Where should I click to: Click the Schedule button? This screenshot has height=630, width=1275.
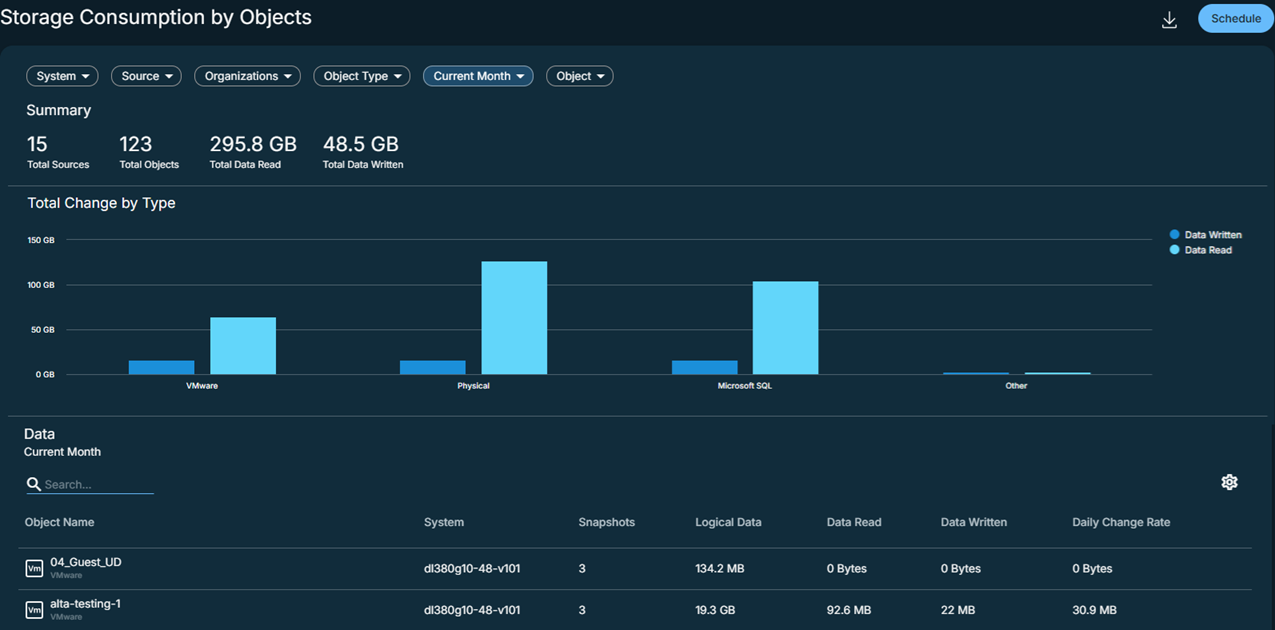pyautogui.click(x=1235, y=19)
